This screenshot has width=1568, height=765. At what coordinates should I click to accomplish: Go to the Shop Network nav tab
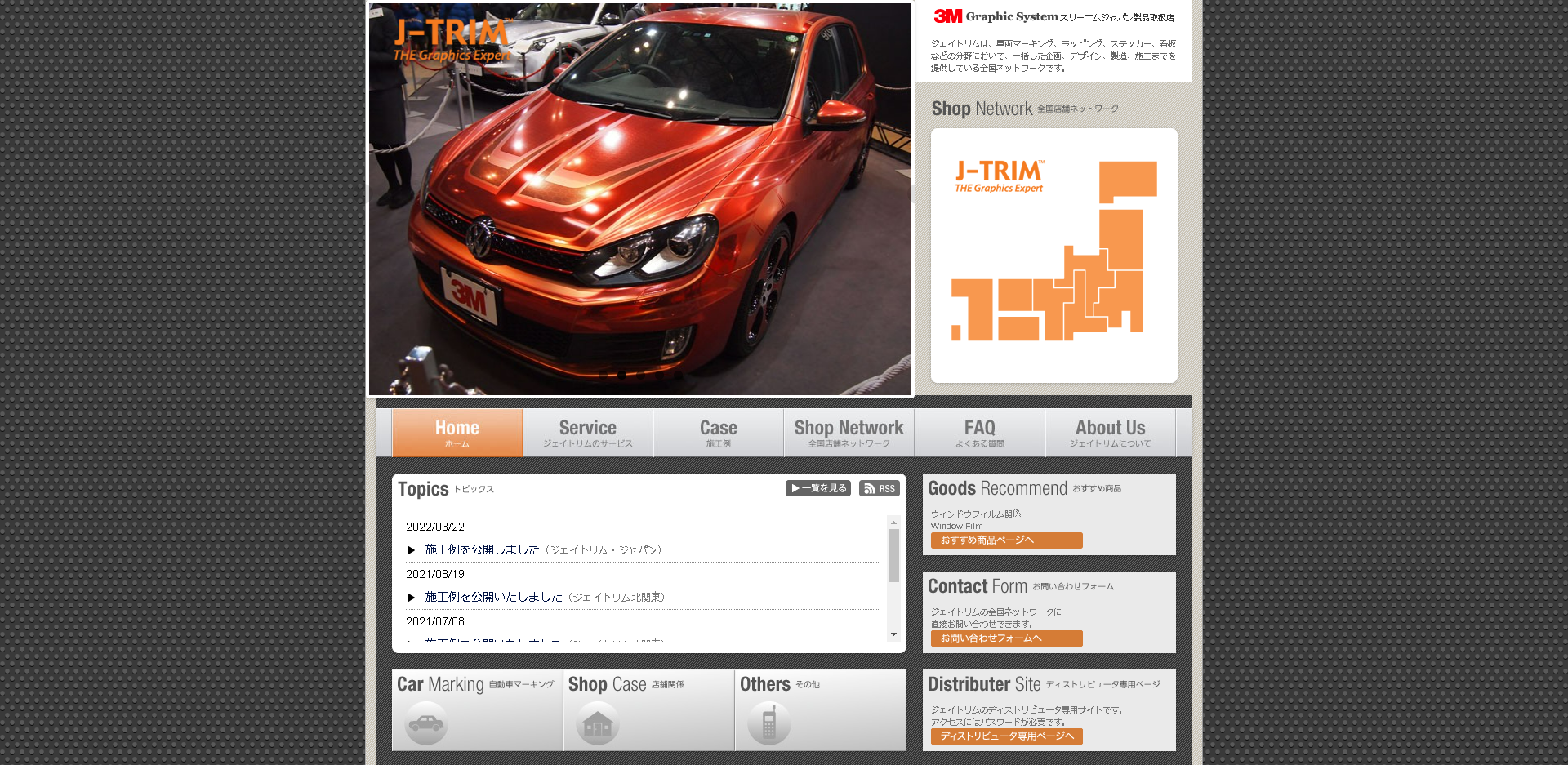(849, 433)
